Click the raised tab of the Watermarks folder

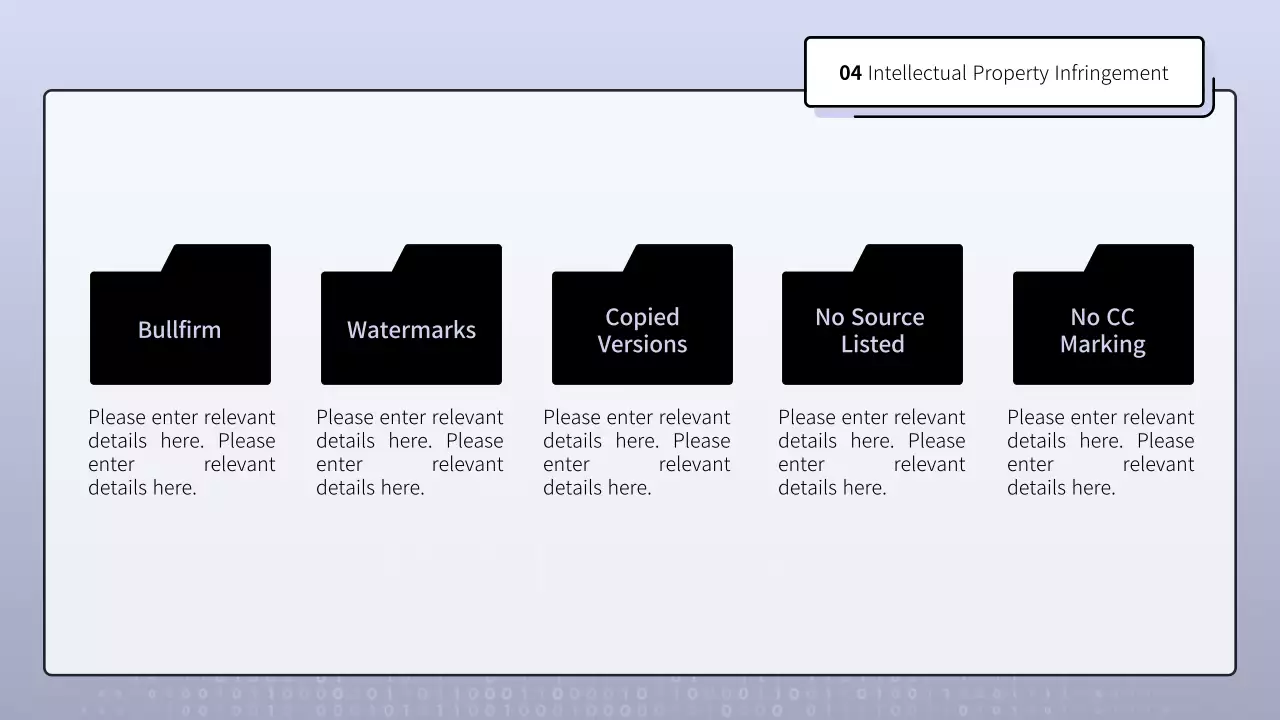(x=451, y=257)
